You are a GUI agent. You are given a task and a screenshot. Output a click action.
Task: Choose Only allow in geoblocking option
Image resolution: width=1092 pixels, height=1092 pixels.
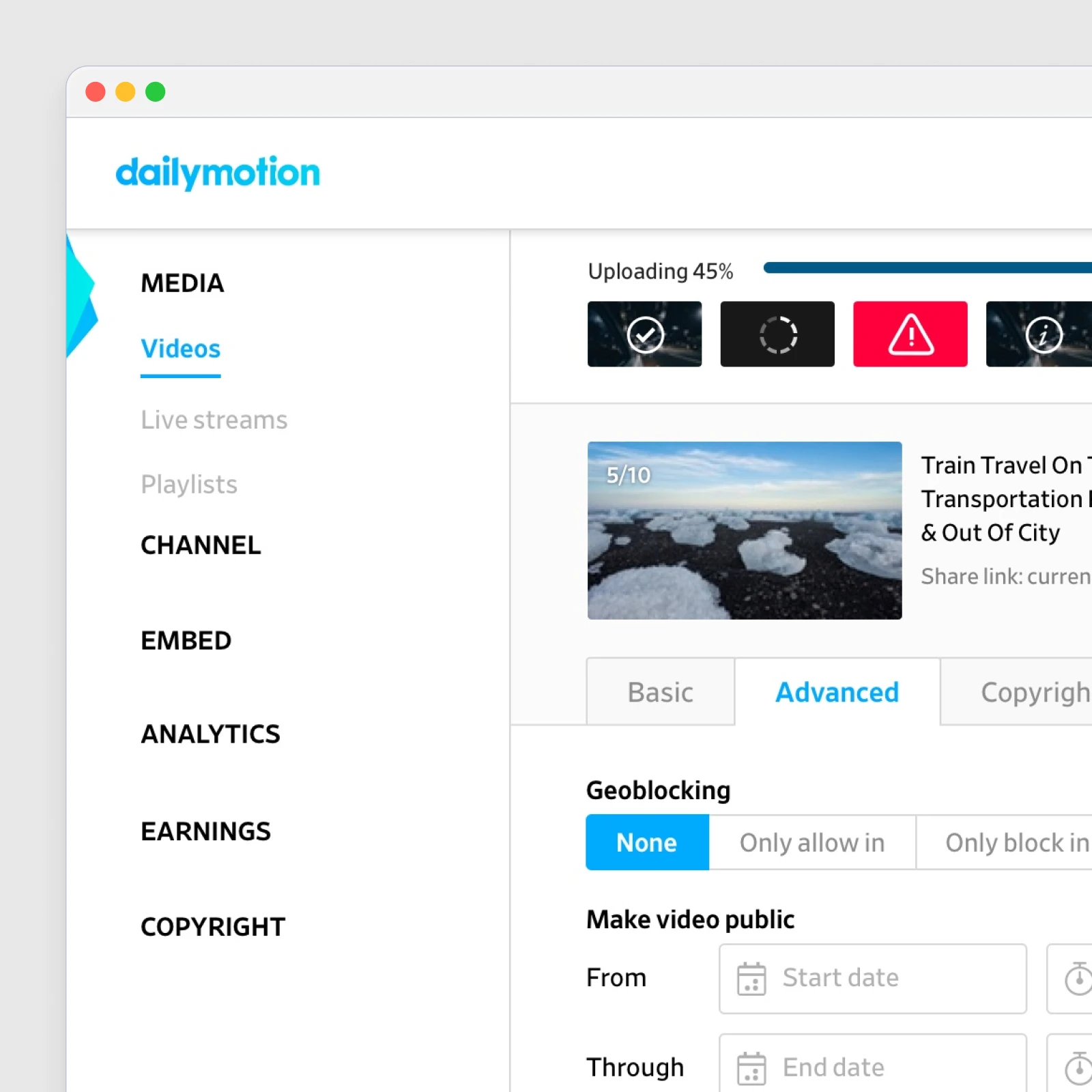pos(812,842)
